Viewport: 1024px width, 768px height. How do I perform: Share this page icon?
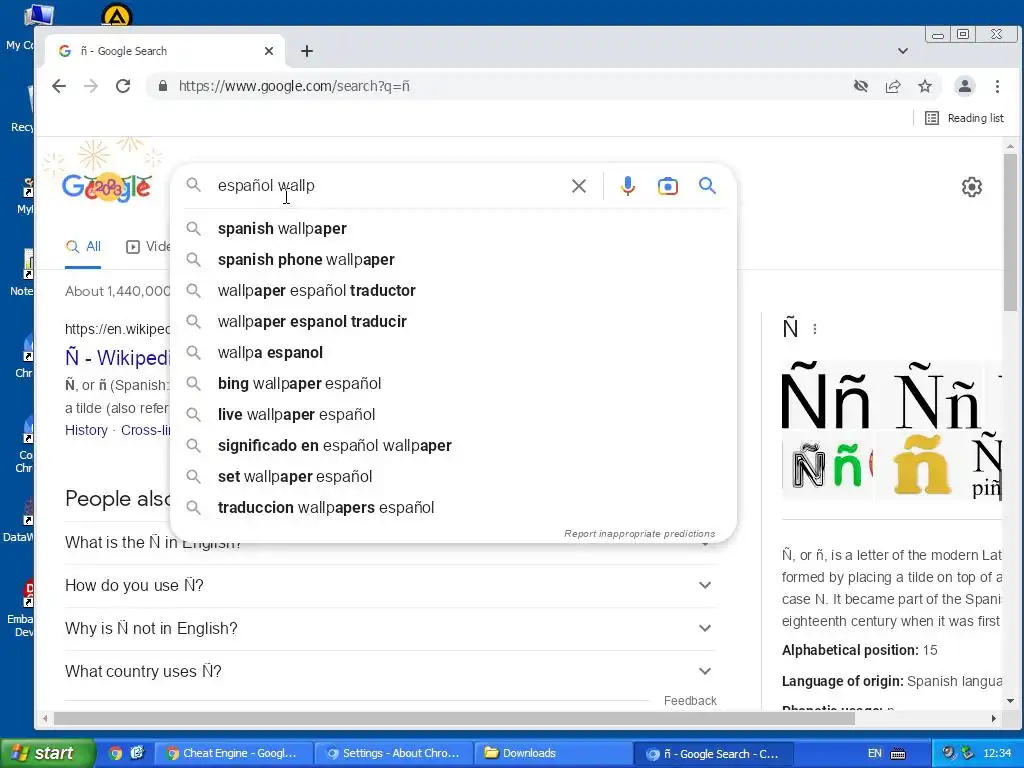[893, 86]
